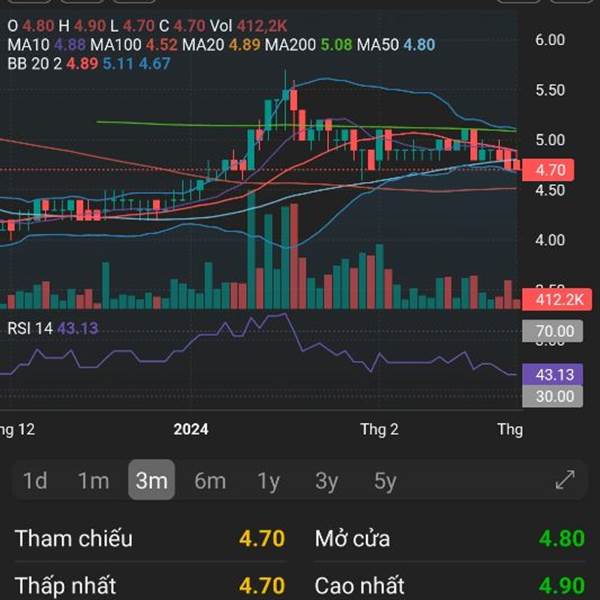Switch chart to 6m range
This screenshot has height=600, width=600.
(x=210, y=481)
